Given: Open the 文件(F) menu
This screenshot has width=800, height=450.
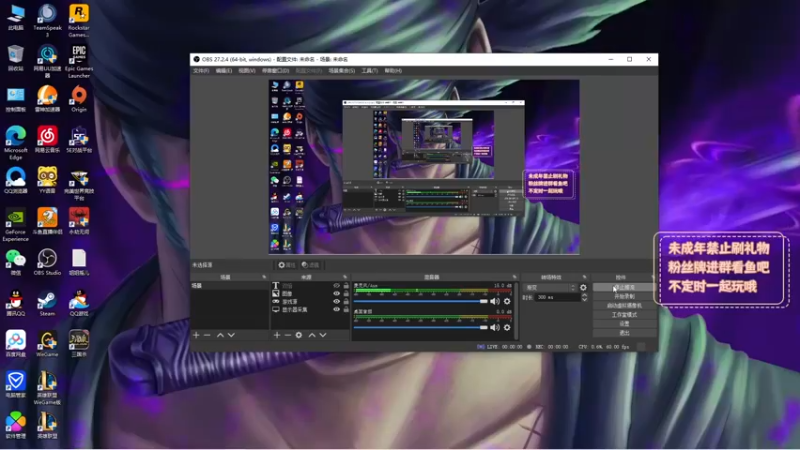Looking at the screenshot, I should point(201,70).
